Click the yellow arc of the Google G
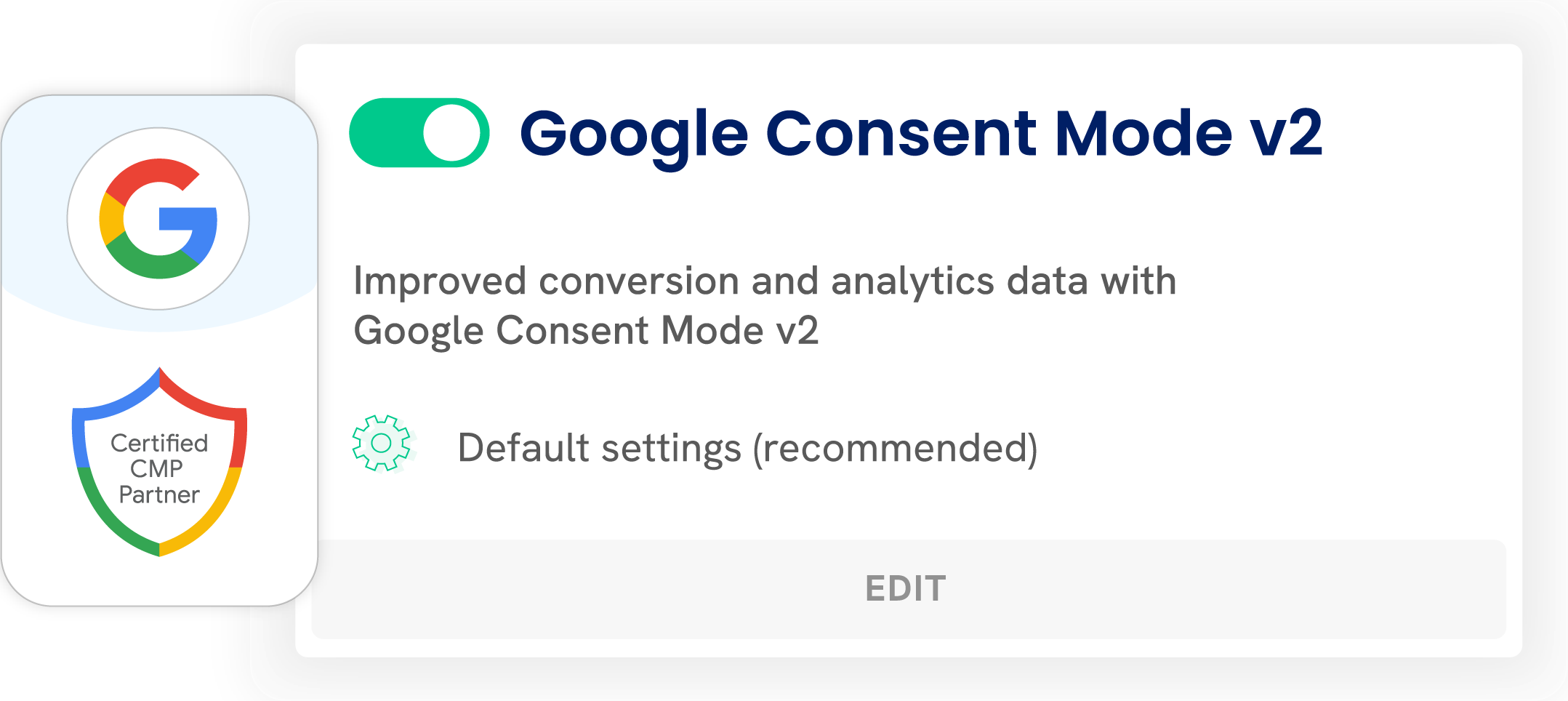The height and width of the screenshot is (701, 1568). point(111,219)
